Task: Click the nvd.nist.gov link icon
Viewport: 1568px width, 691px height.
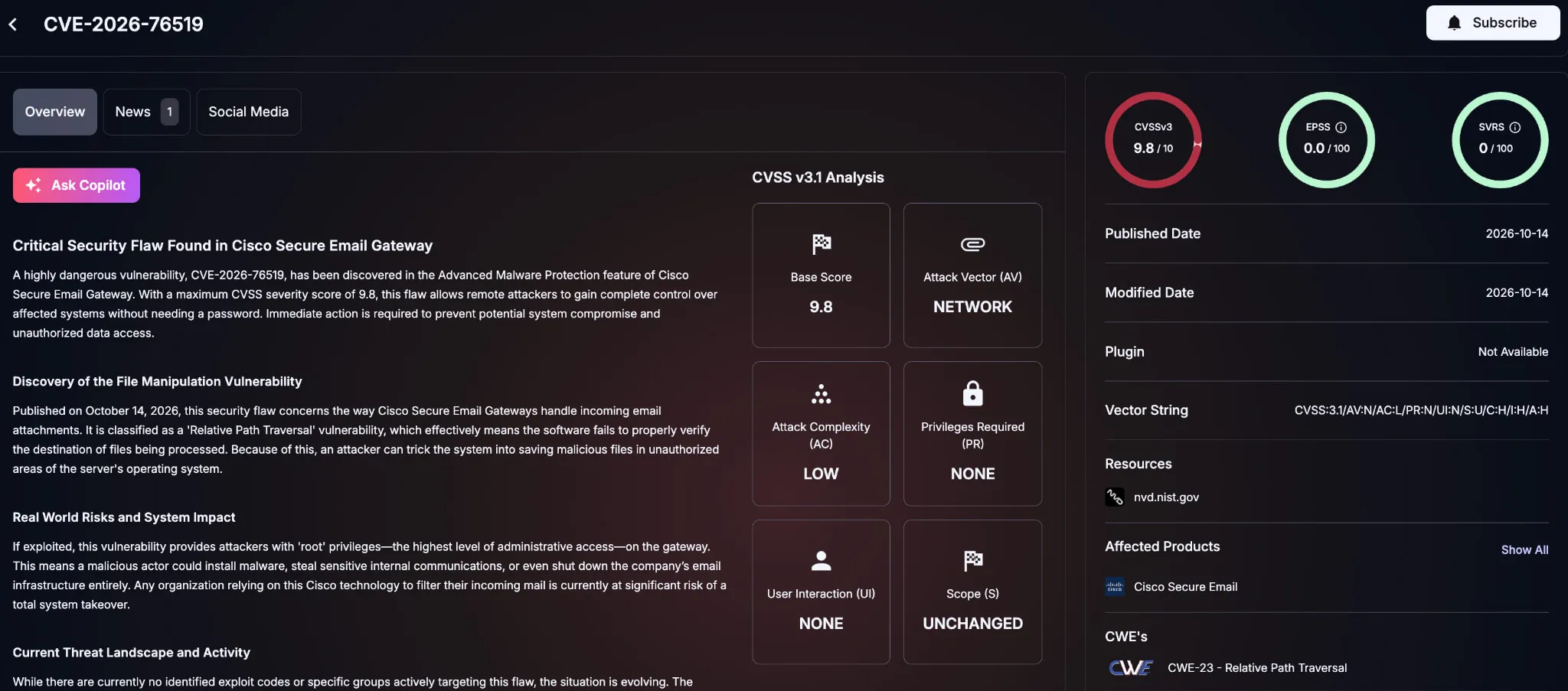Action: click(1115, 497)
